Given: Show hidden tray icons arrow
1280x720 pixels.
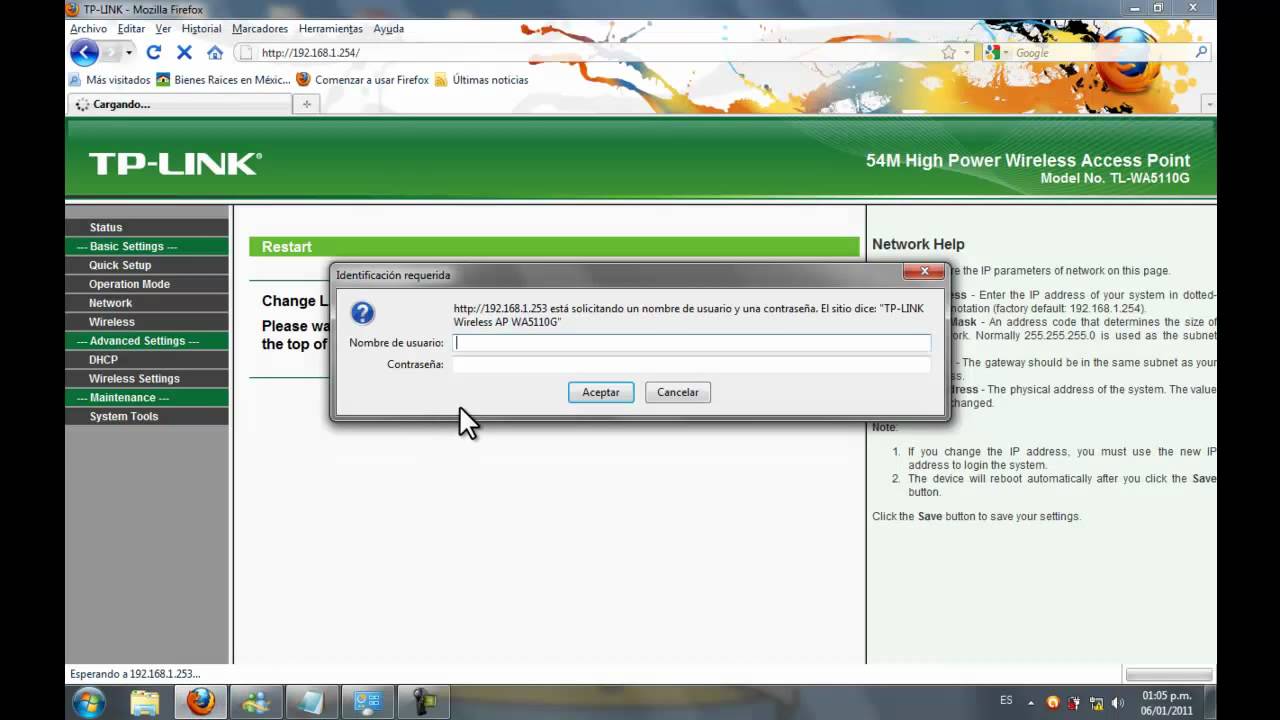Looking at the screenshot, I should point(1032,702).
